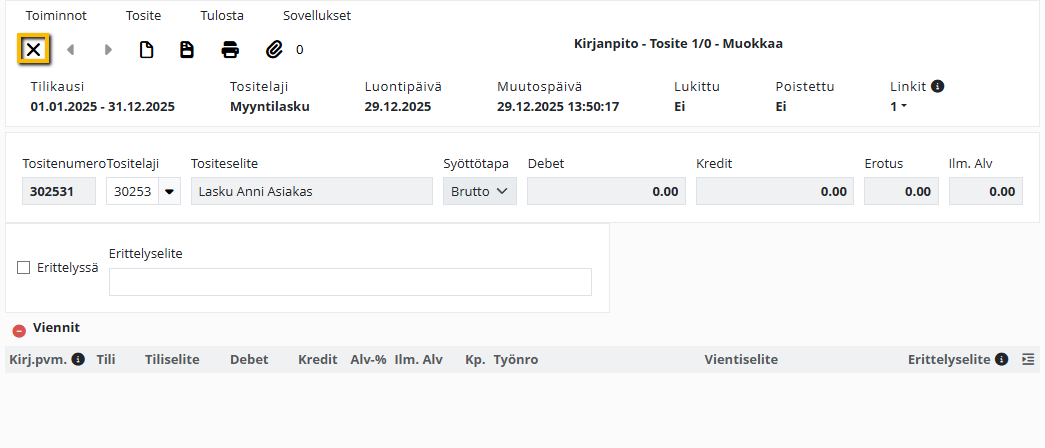Click the save voucher document icon
The height and width of the screenshot is (448, 1045).
point(187,50)
